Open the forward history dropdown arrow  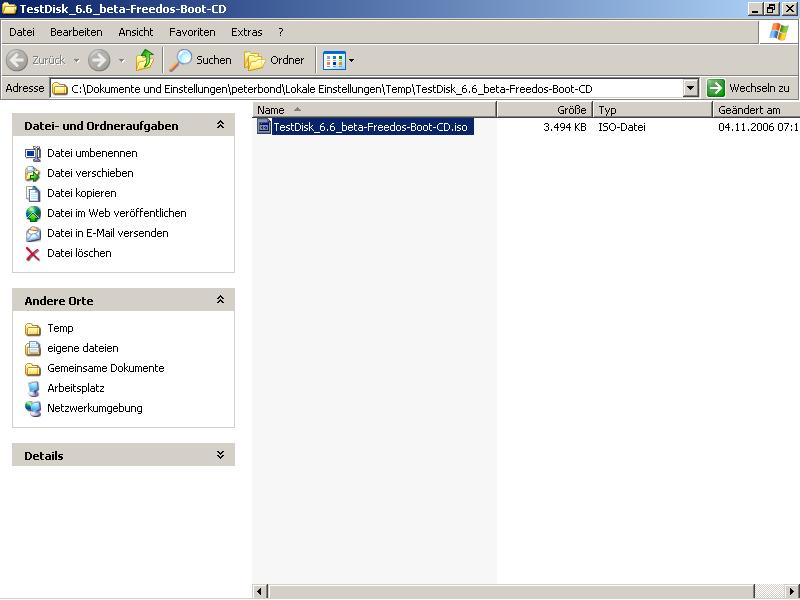[121, 60]
